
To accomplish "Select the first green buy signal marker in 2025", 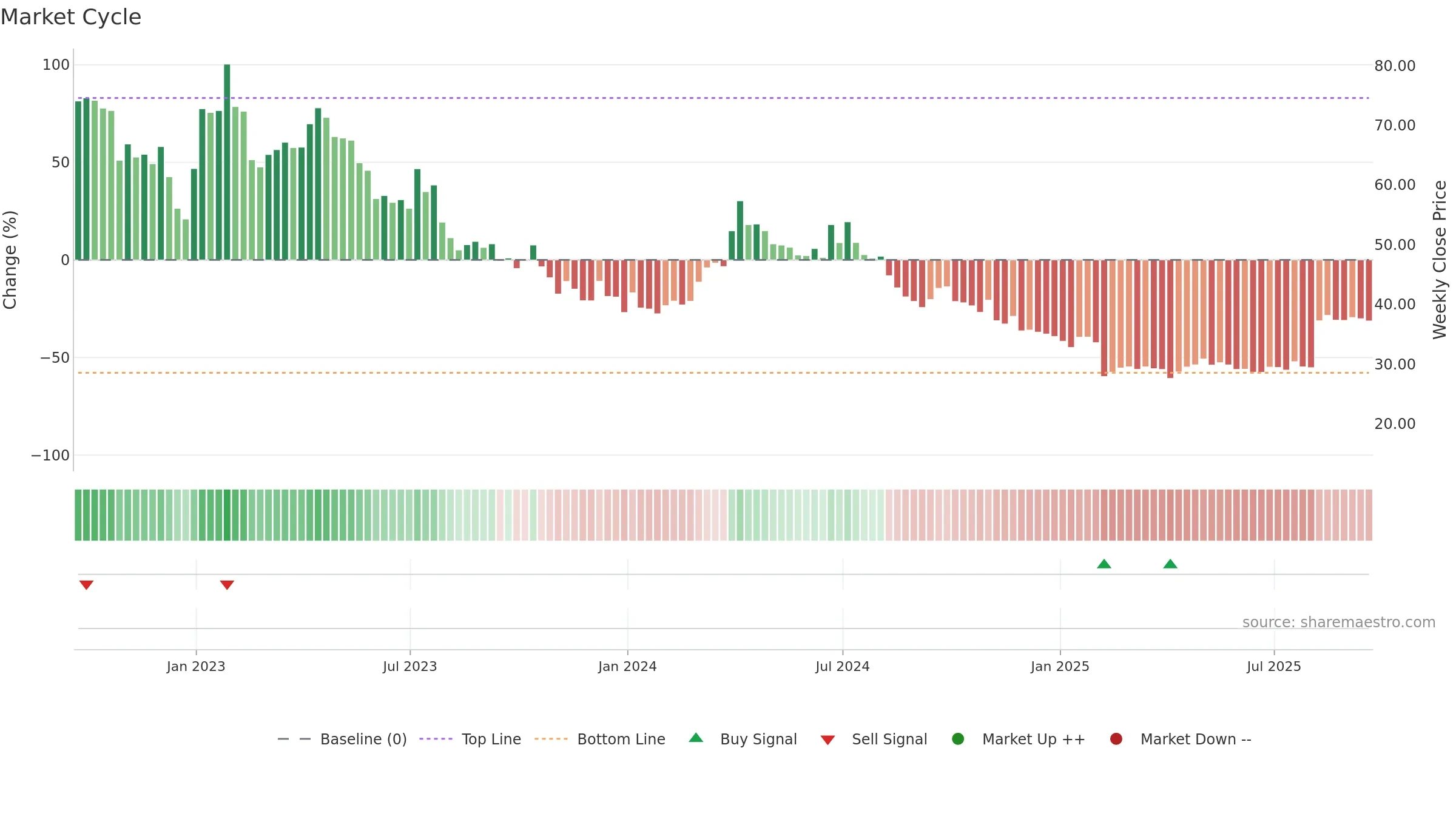I will (1104, 564).
